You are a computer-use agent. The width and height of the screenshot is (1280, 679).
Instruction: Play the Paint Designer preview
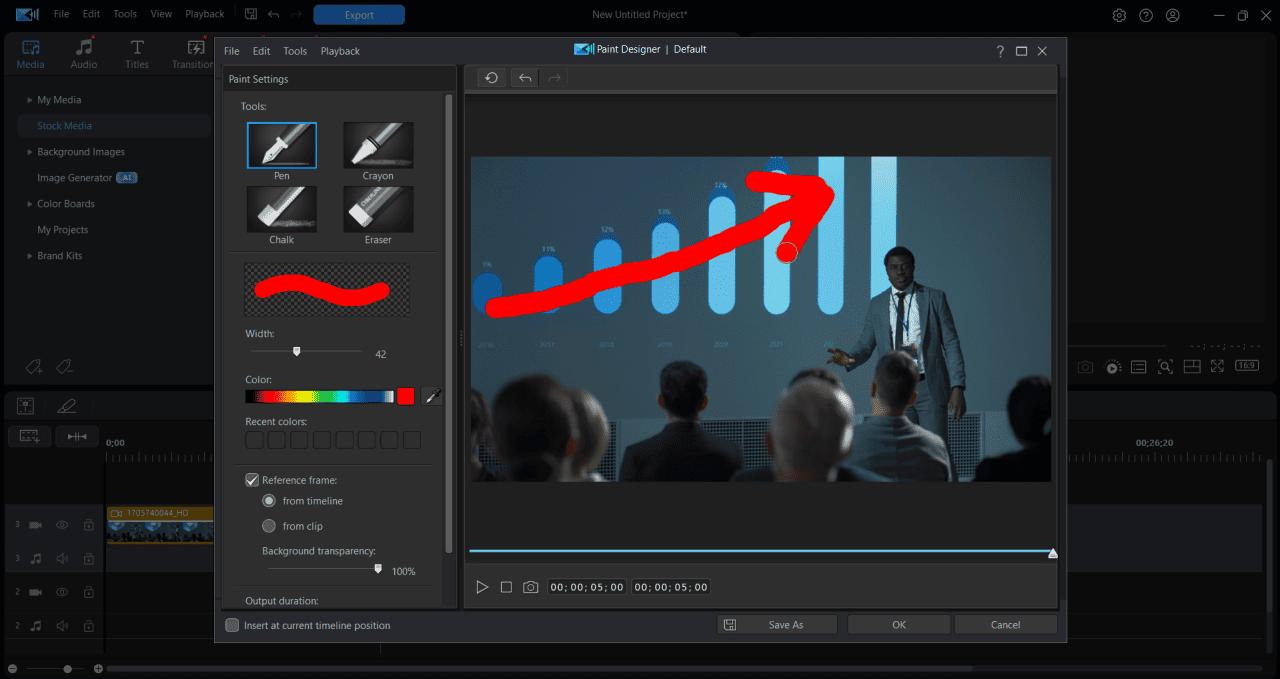point(482,587)
